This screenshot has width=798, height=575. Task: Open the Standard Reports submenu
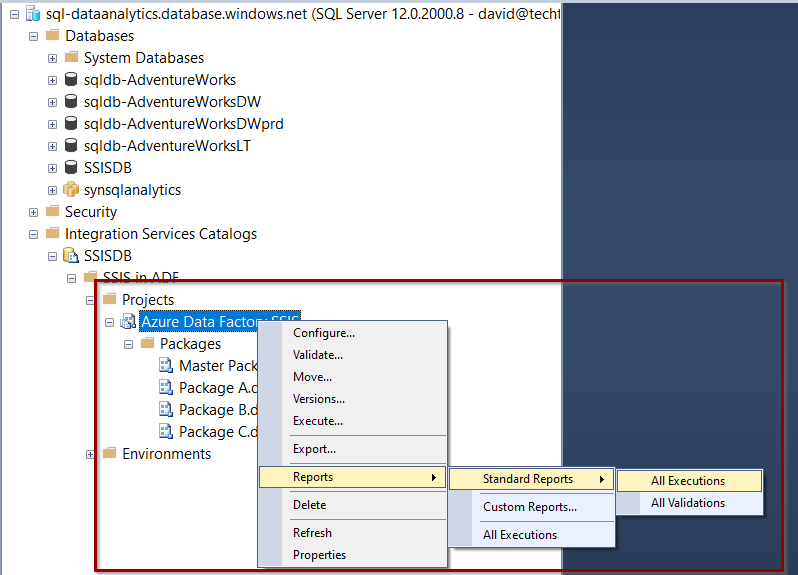(532, 479)
